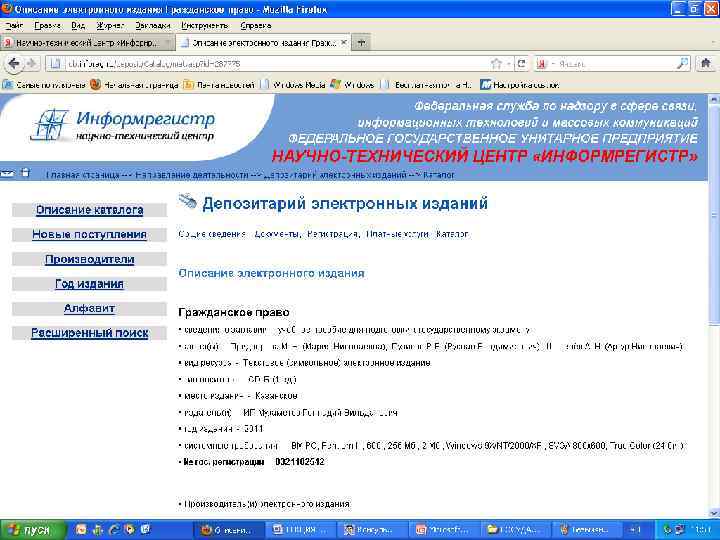
Task: Bookmark this page with the star icon
Action: [x=496, y=63]
